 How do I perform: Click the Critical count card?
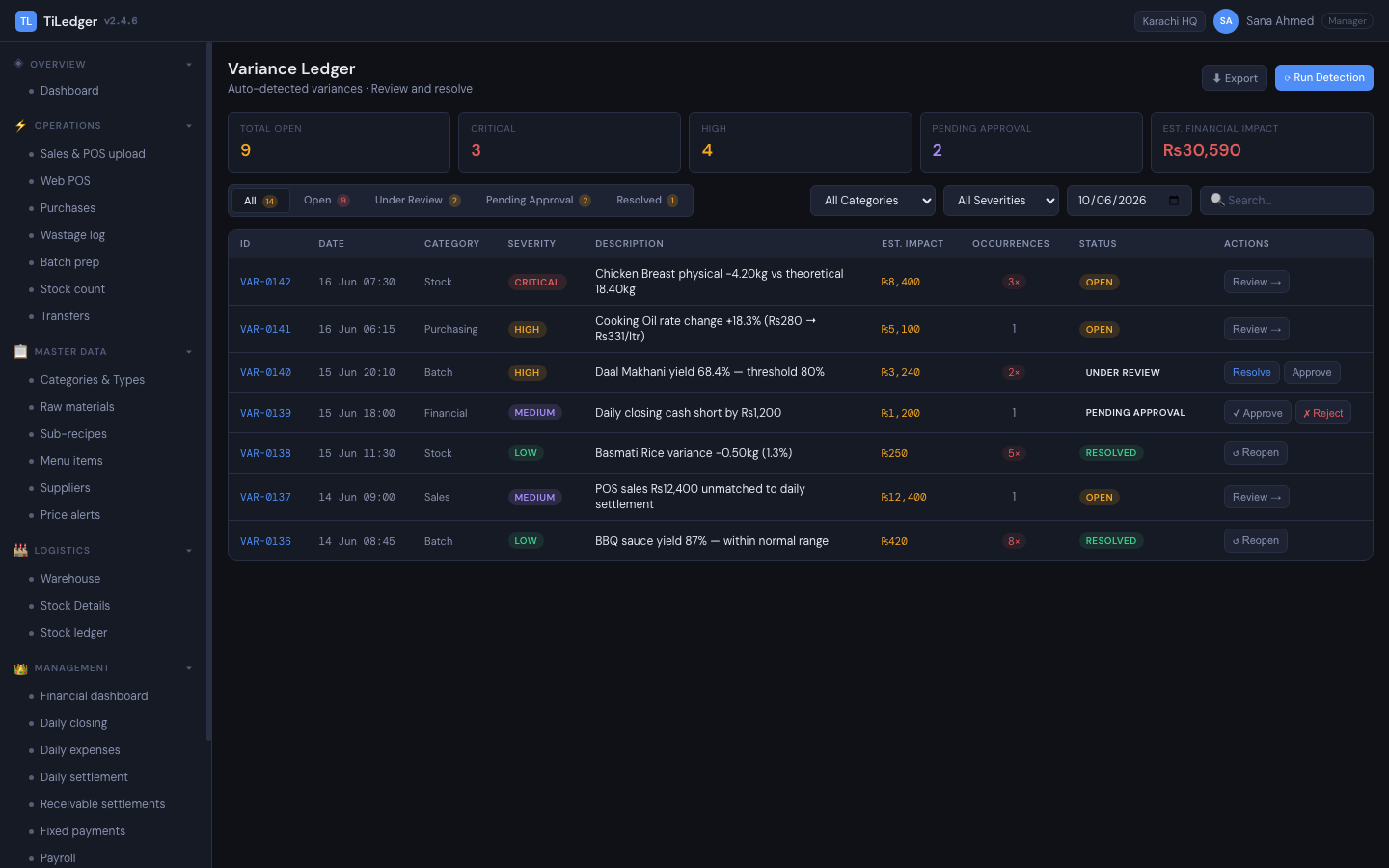click(569, 143)
